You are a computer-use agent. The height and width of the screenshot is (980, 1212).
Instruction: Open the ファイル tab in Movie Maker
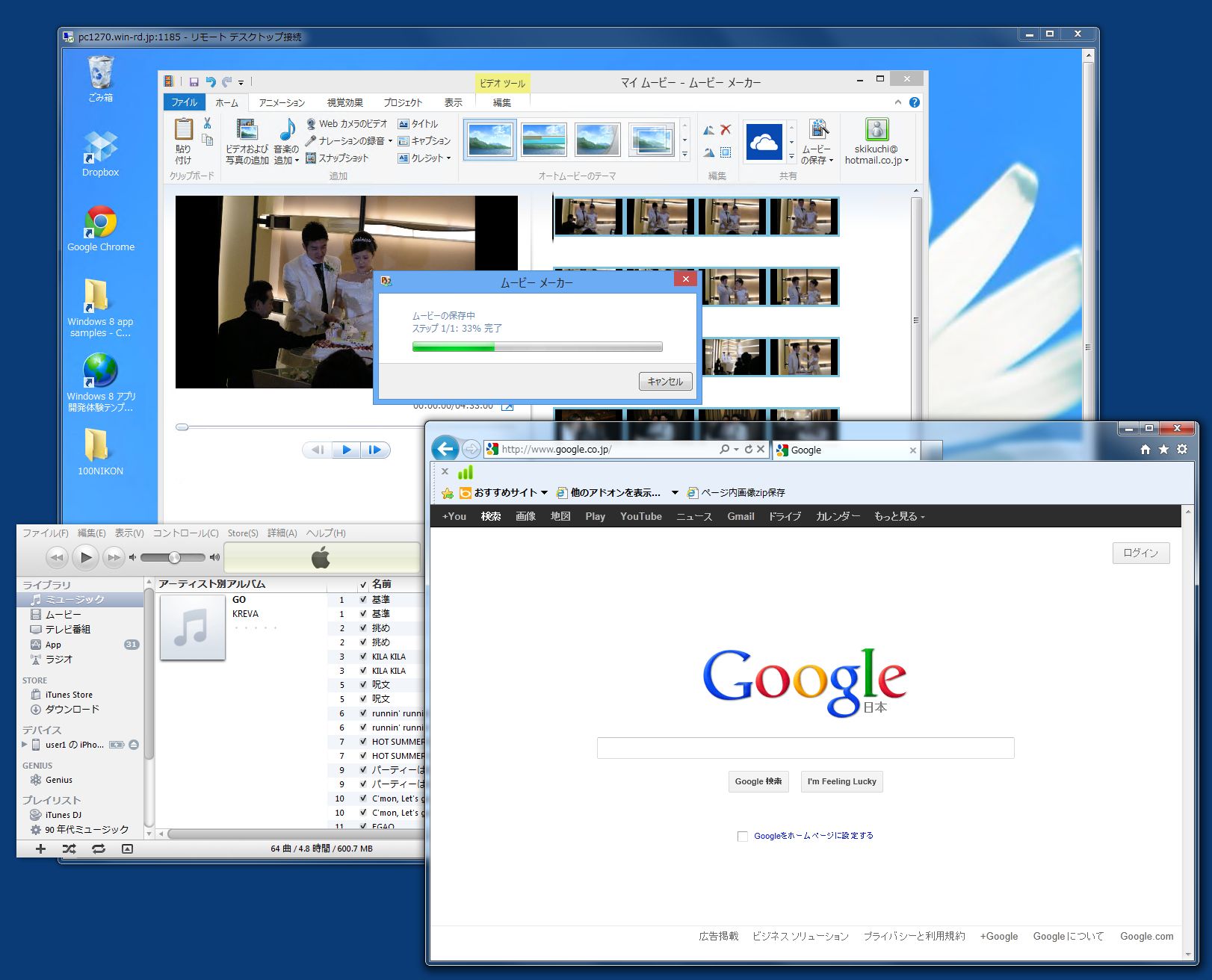click(x=185, y=102)
